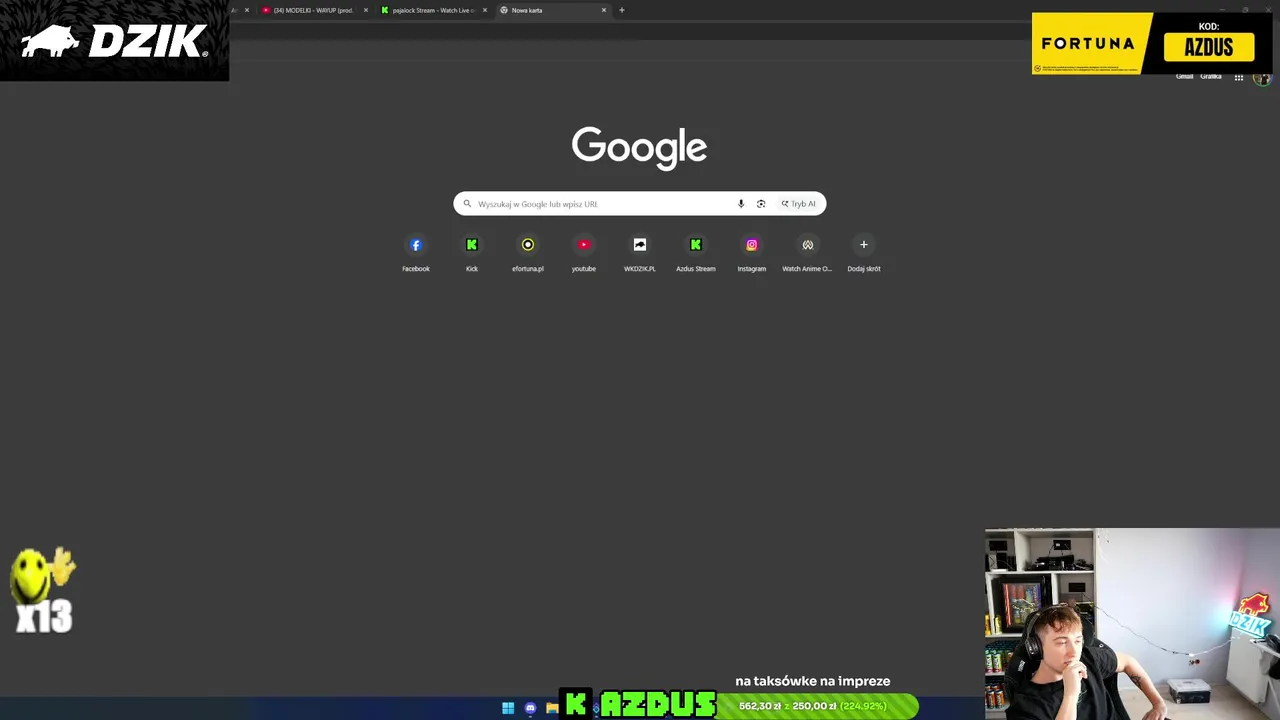The width and height of the screenshot is (1280, 720).
Task: Open the Gmail link
Action: click(x=1184, y=77)
